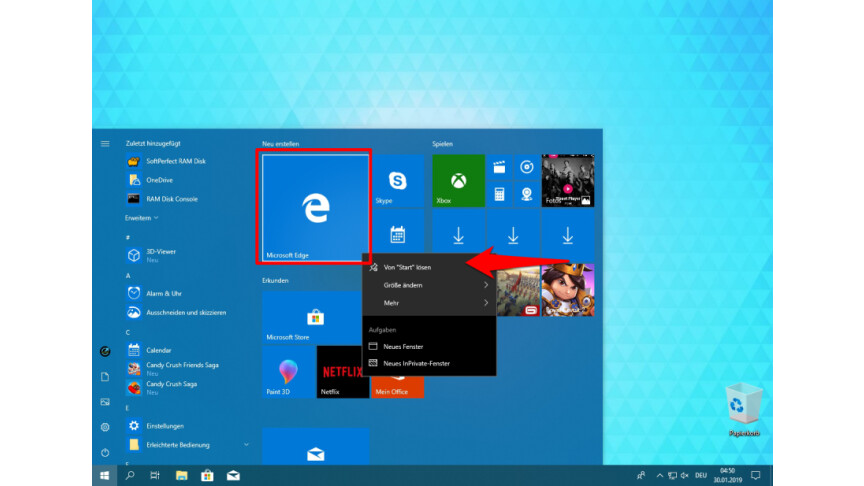This screenshot has height=486, width=864.
Task: Open File Explorer on taskbar
Action: click(181, 476)
